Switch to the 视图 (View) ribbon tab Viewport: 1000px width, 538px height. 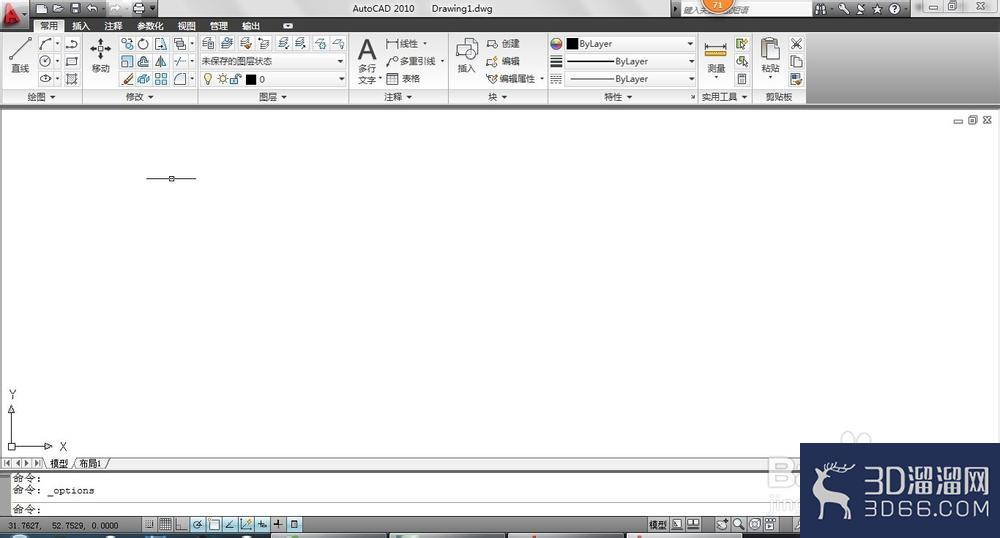pos(186,26)
